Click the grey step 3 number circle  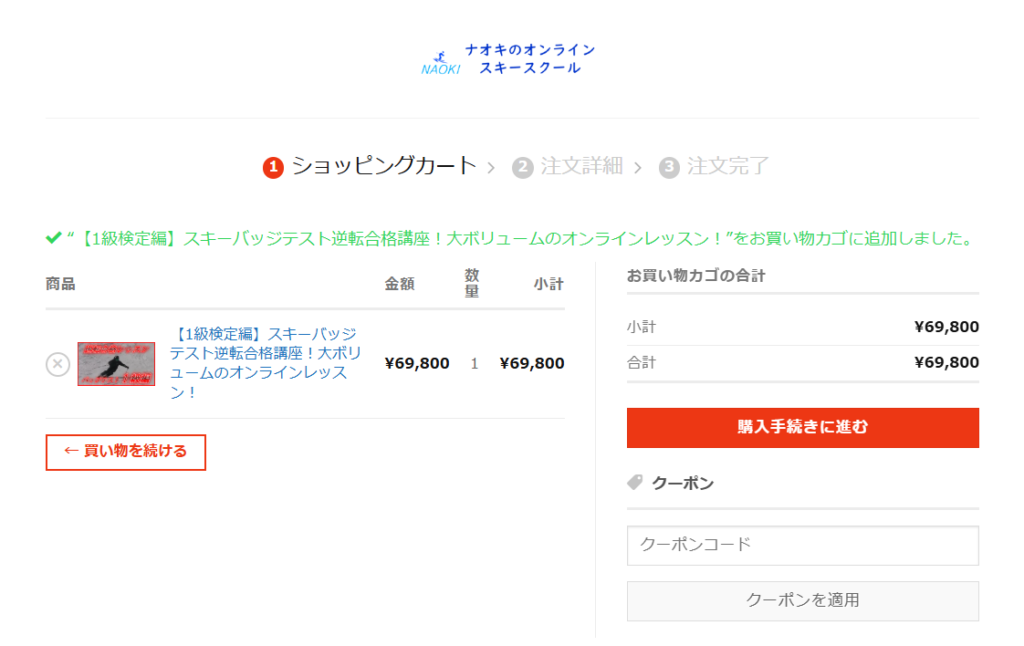click(669, 168)
